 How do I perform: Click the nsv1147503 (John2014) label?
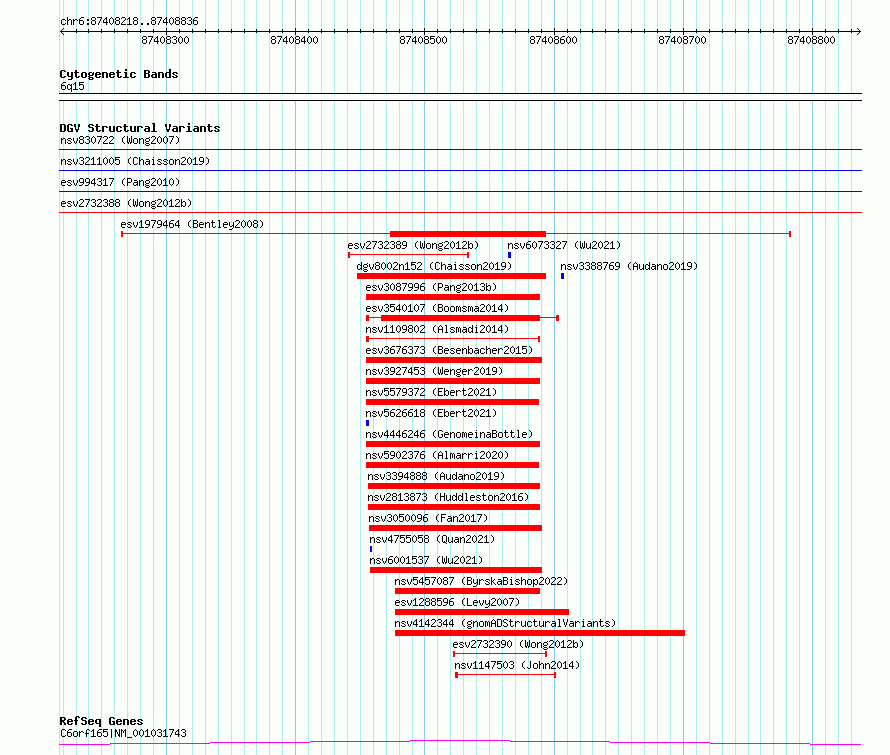[517, 665]
